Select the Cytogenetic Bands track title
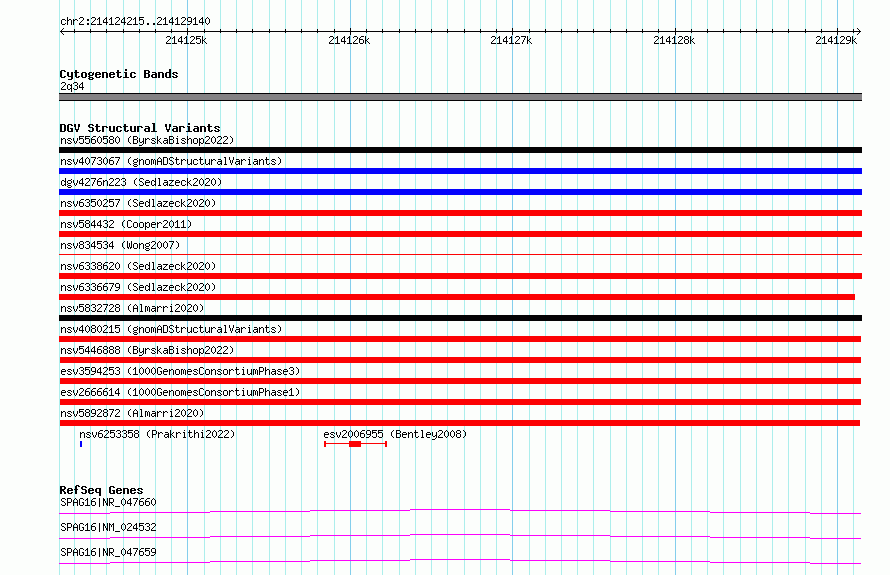Image resolution: width=890 pixels, height=575 pixels. [119, 74]
